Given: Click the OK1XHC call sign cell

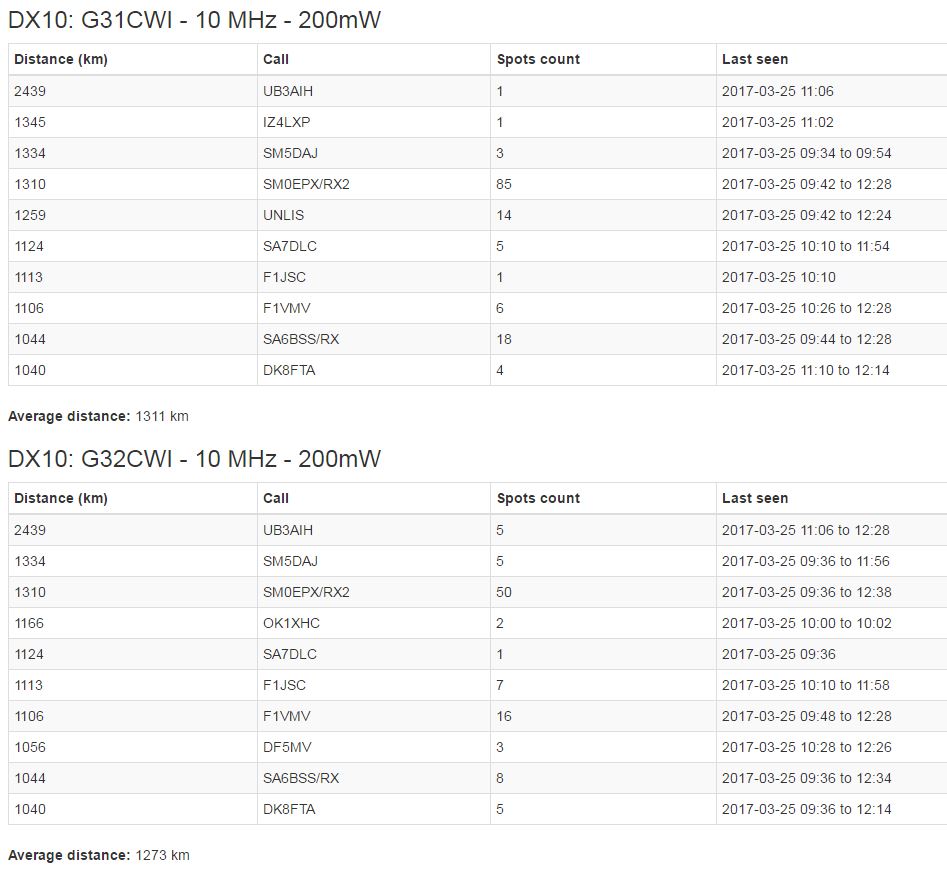Looking at the screenshot, I should (x=291, y=623).
